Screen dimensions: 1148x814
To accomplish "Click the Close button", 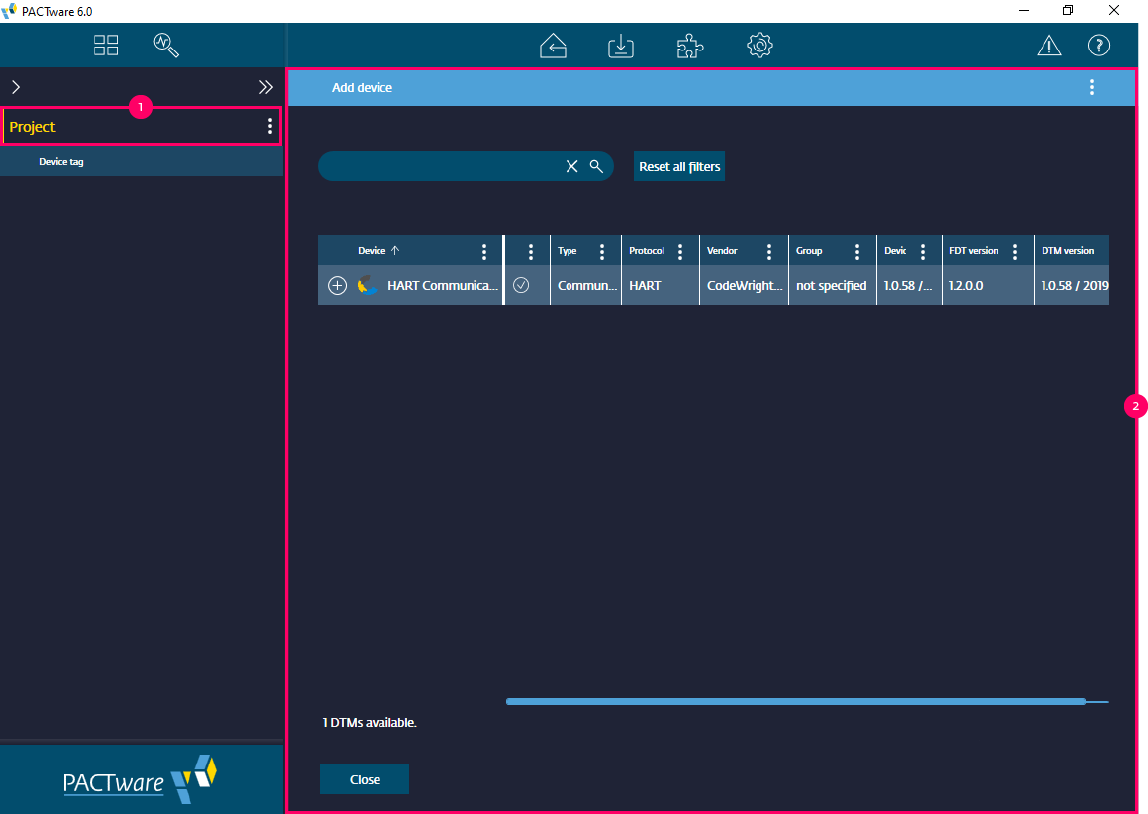I will [x=365, y=780].
